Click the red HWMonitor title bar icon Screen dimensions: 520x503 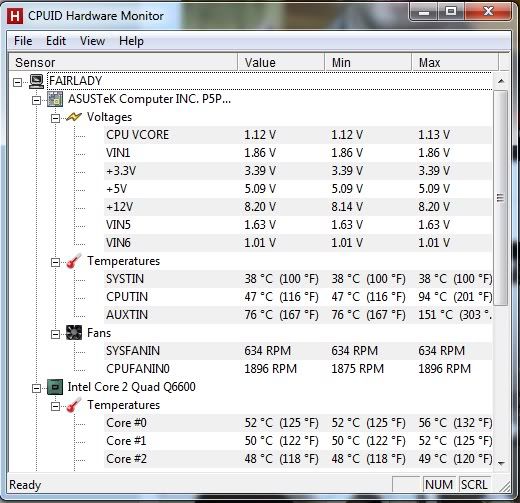[x=15, y=16]
